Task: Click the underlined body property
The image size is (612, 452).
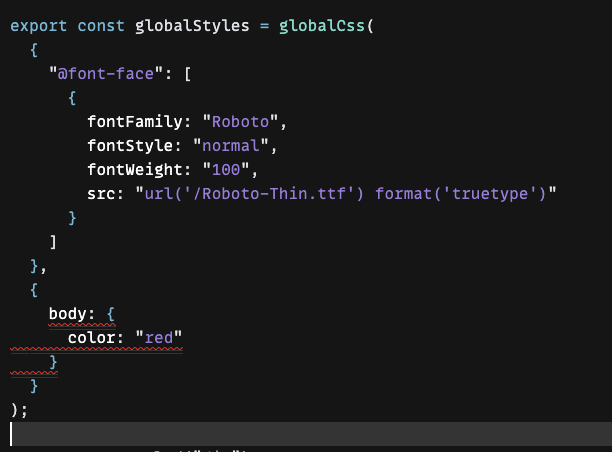Action: tap(67, 314)
